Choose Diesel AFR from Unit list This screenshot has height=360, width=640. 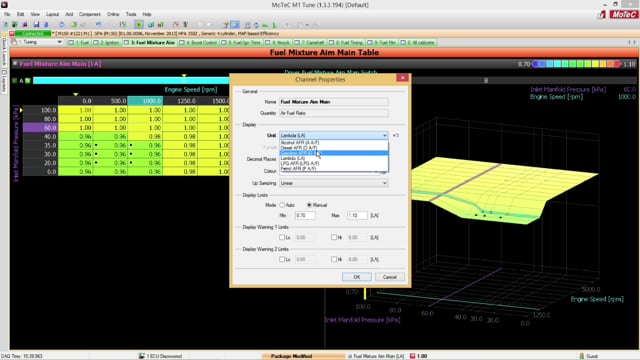point(333,148)
